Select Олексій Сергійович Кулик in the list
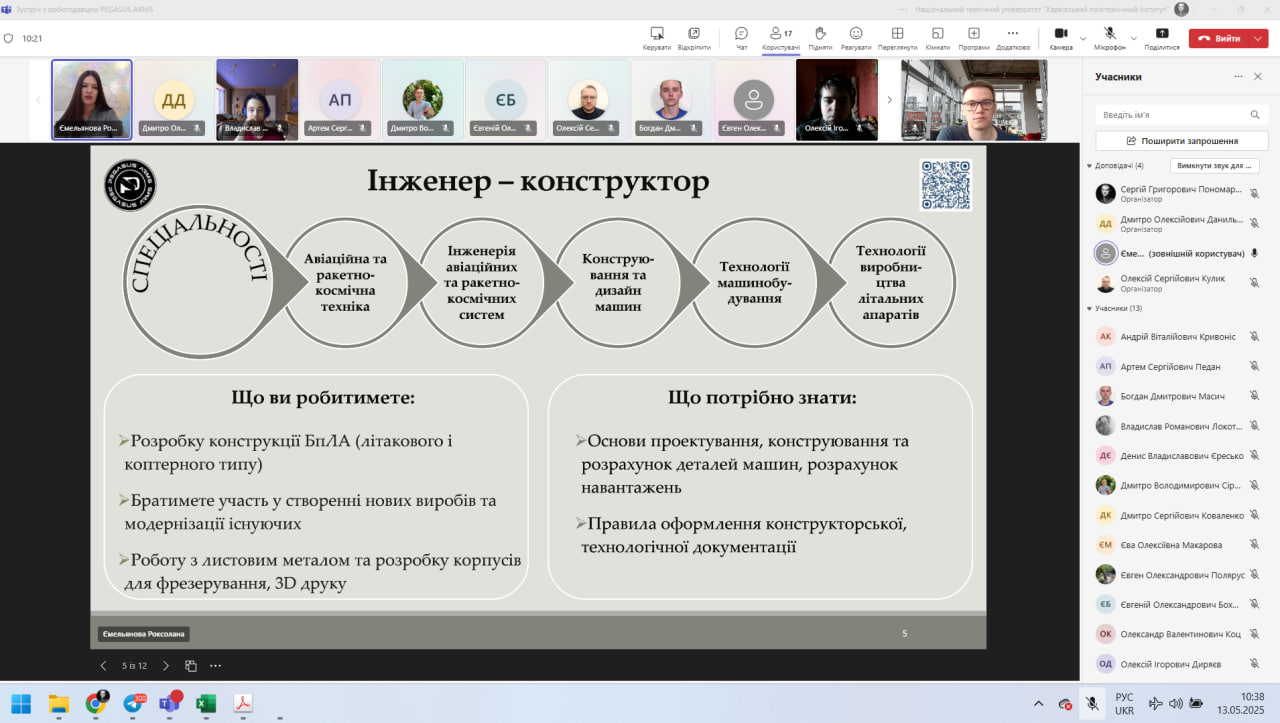This screenshot has height=723, width=1280. point(1181,283)
